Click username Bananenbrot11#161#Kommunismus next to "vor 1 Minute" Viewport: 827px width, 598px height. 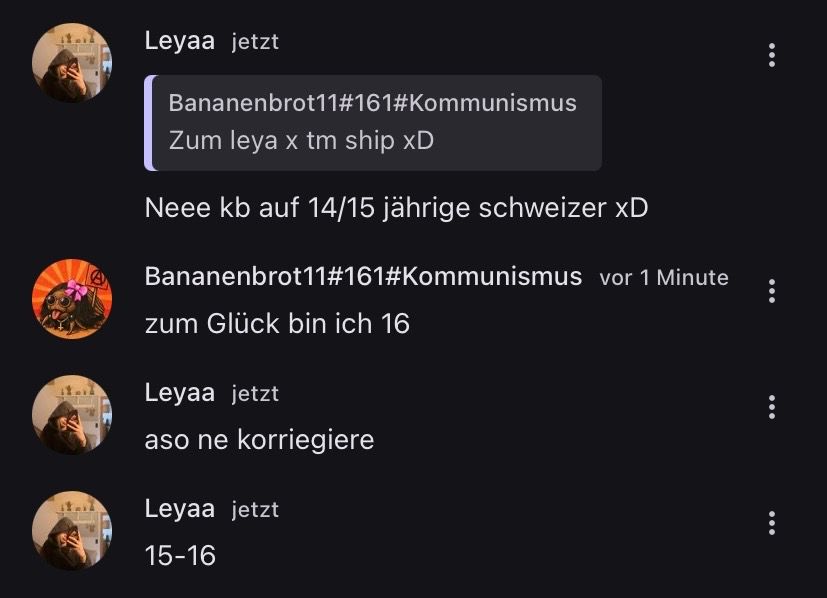(363, 277)
